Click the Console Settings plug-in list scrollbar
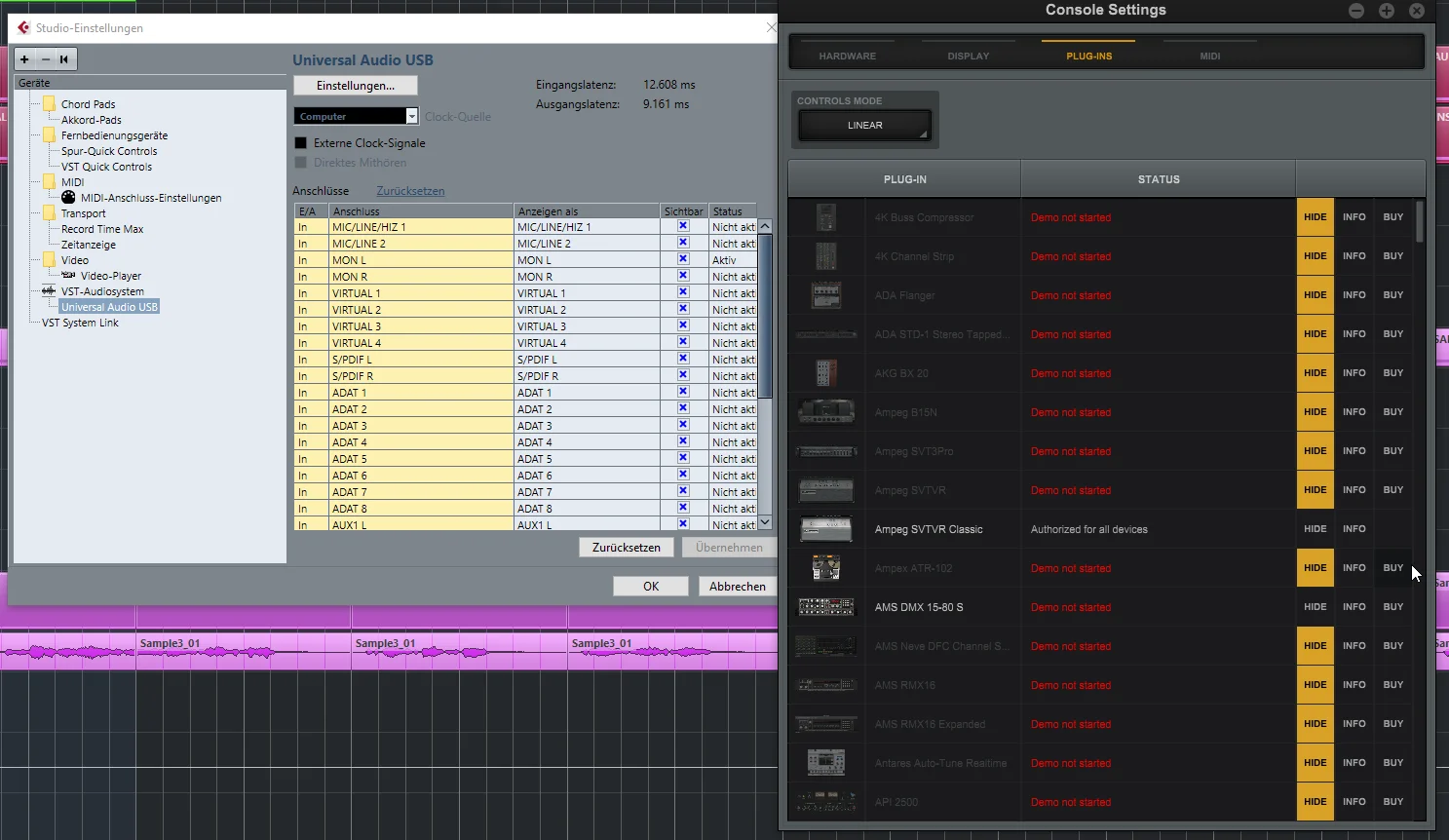This screenshot has height=840, width=1449. coord(1419,222)
